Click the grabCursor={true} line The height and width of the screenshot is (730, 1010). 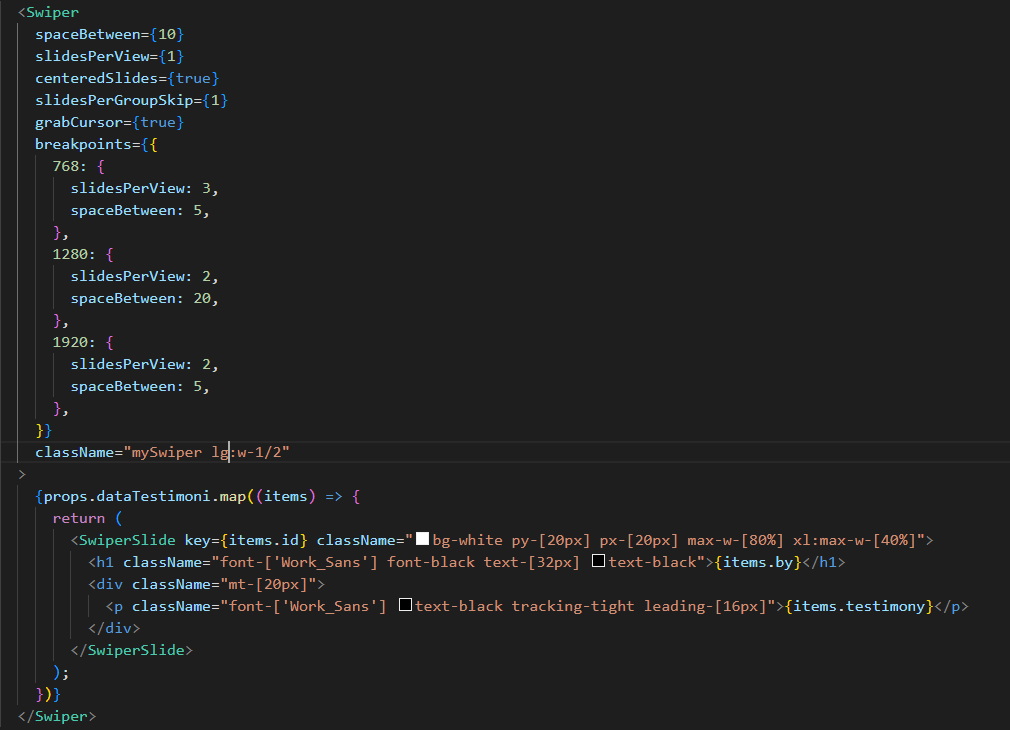tap(110, 122)
